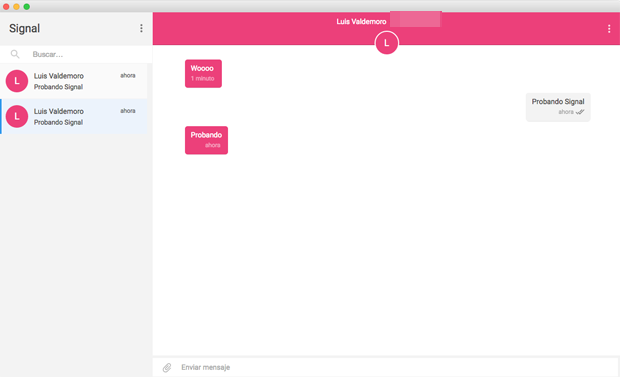The image size is (620, 377).
Task: Click avatar of highlighted Luis Valdemoro conversation
Action: (17, 116)
